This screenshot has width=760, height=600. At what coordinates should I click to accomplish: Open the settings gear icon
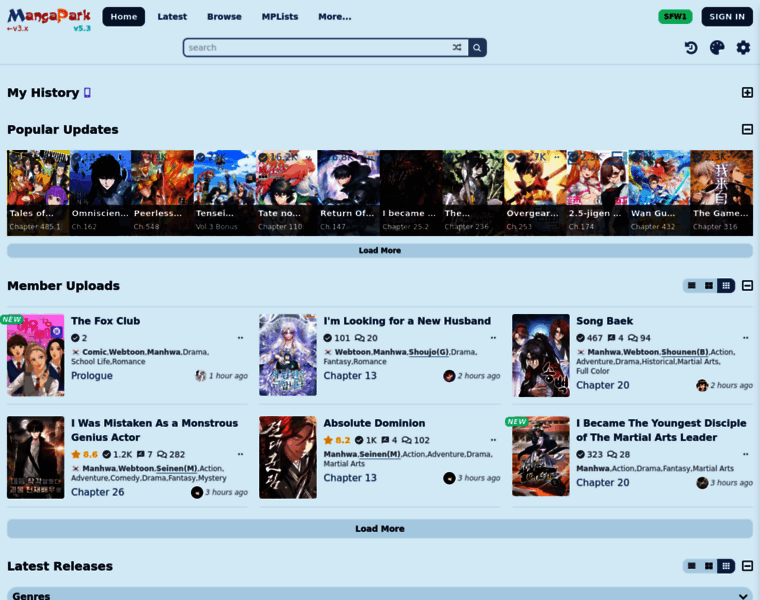[743, 47]
